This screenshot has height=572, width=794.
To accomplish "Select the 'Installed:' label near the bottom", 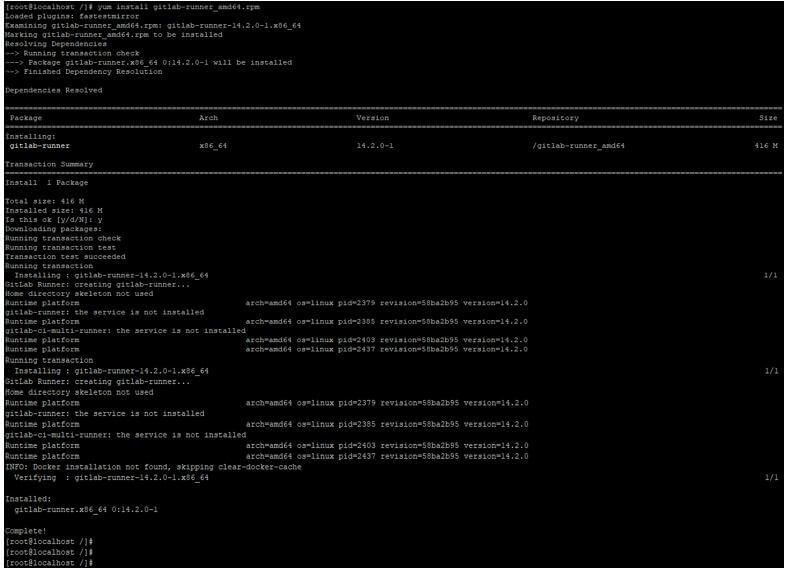I will pyautogui.click(x=28, y=499).
